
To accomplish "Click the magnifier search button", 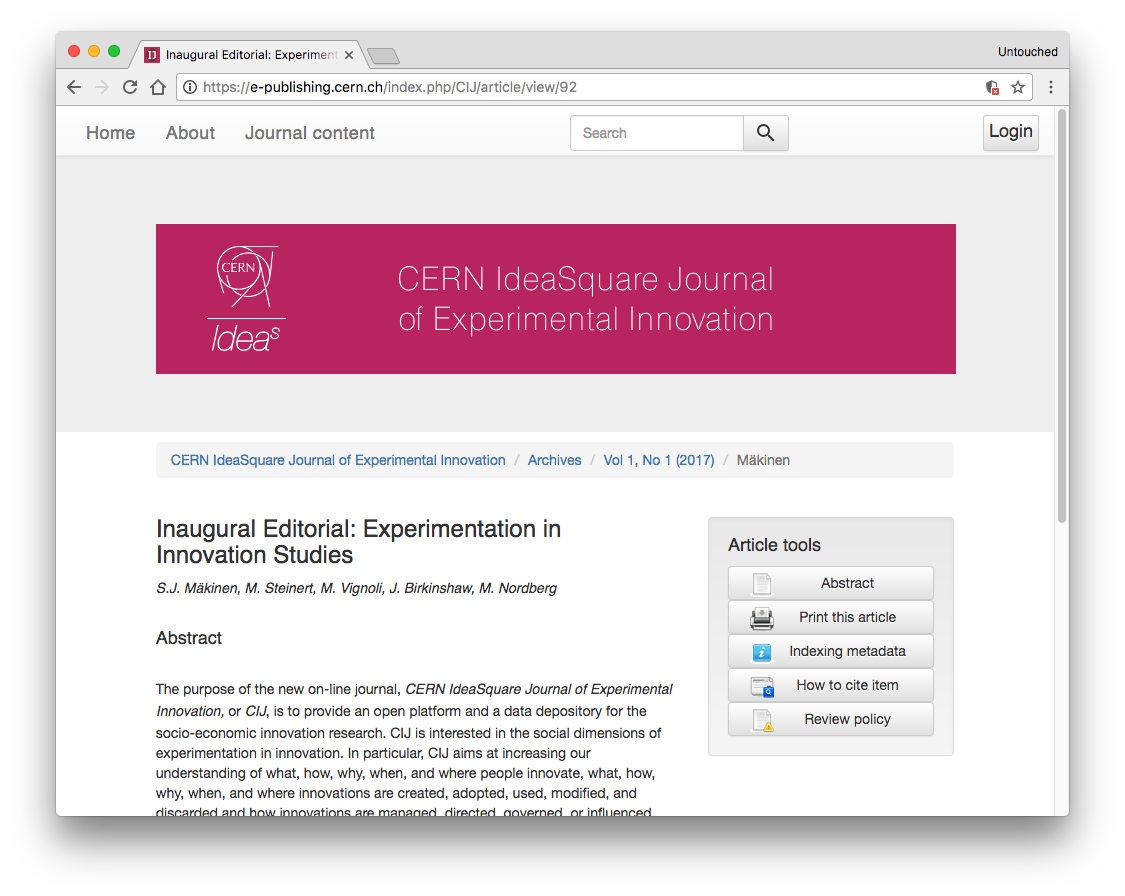I will pyautogui.click(x=766, y=133).
